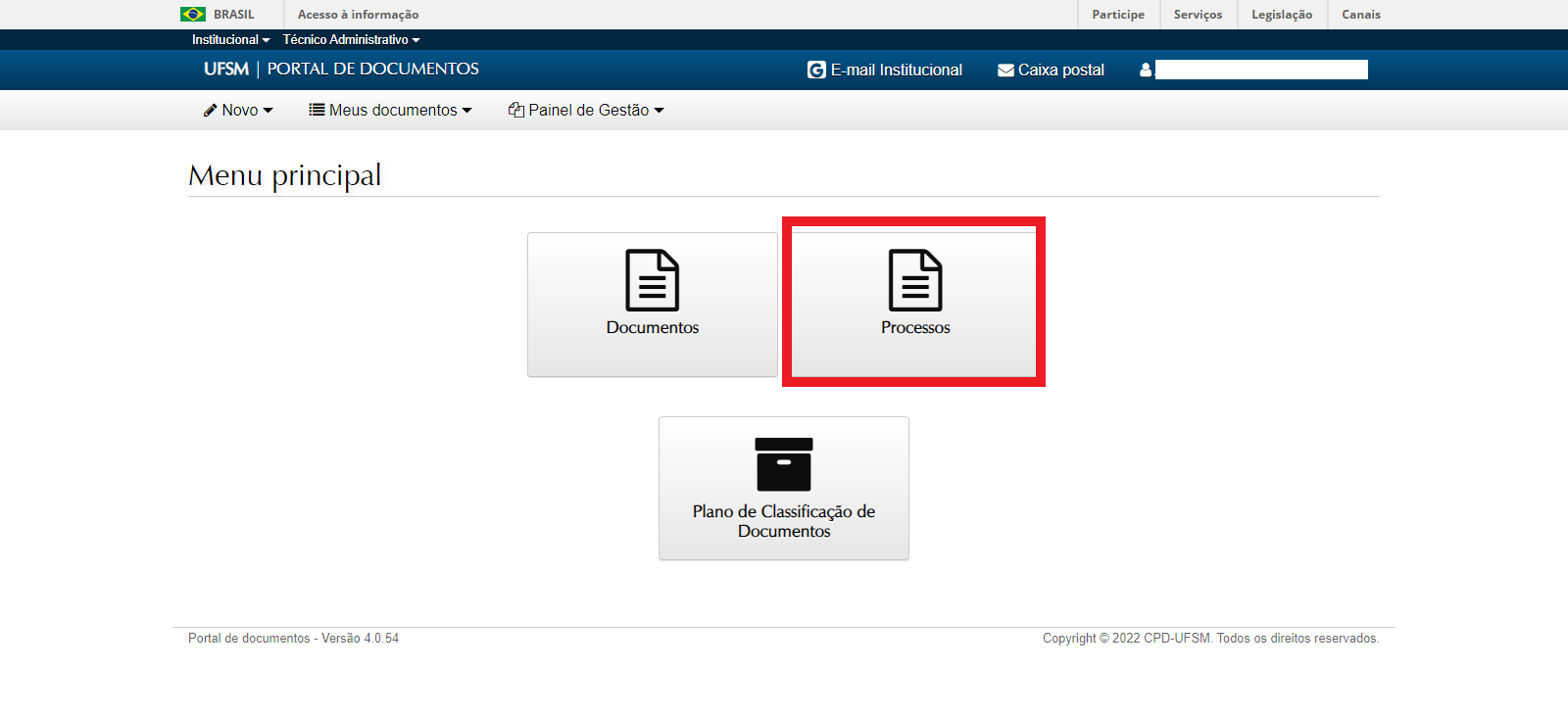Click the list icon beside Meus documentos
1568x717 pixels.
tap(317, 111)
